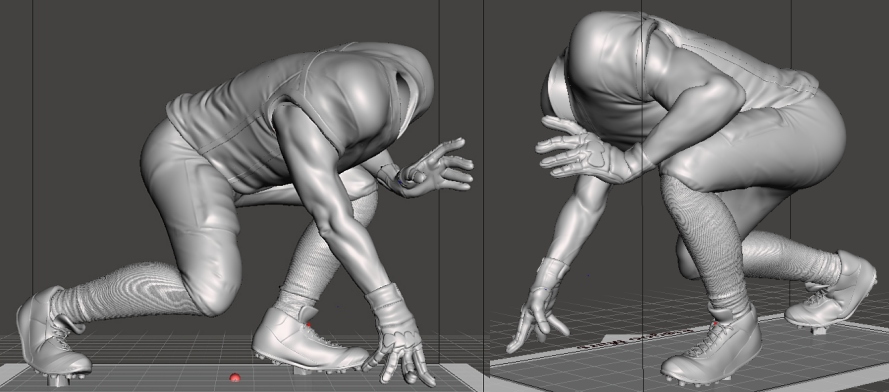The height and width of the screenshot is (392, 889).
Task: Select the red sphere marker on the floor
Action: [235, 377]
